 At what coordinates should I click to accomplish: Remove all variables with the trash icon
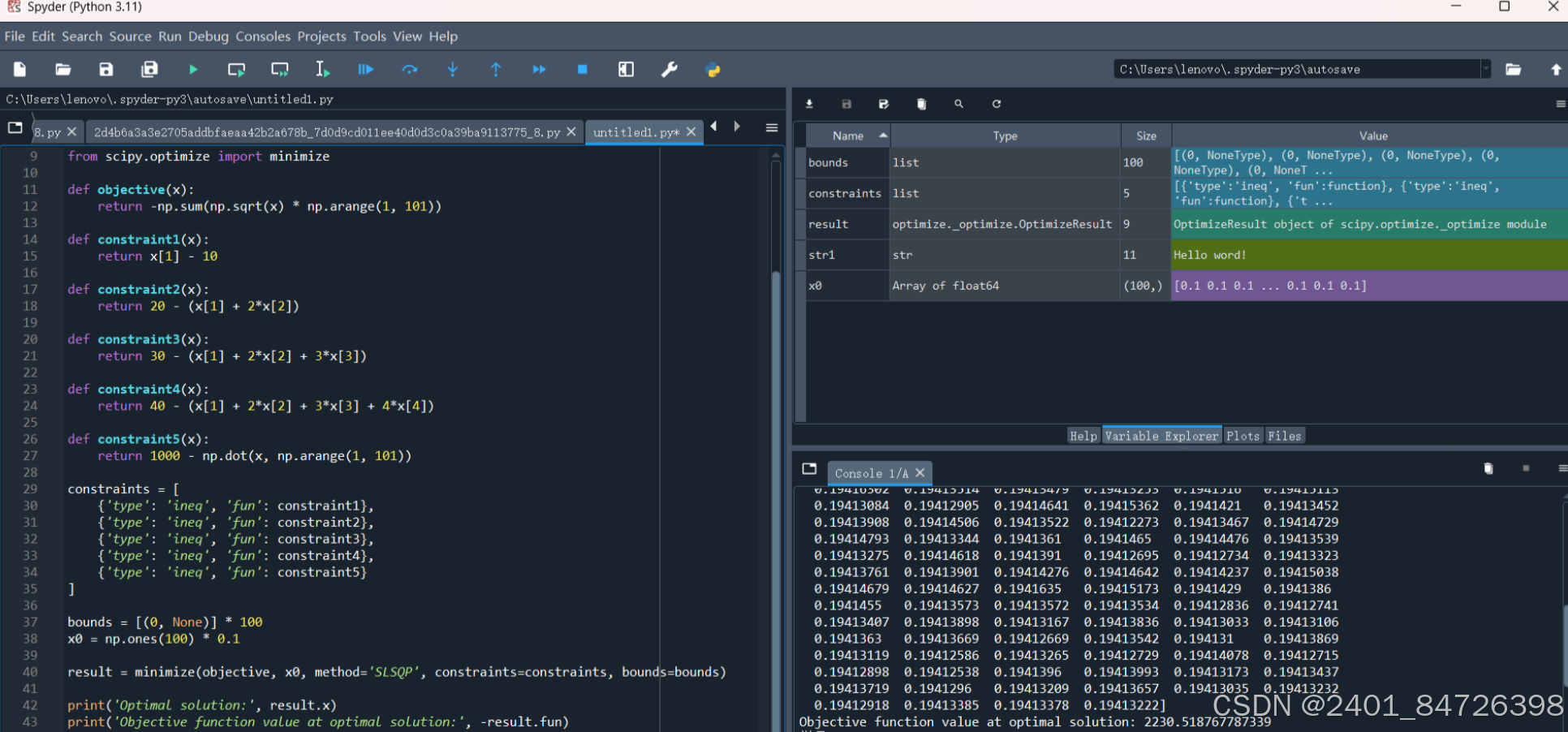click(x=921, y=104)
